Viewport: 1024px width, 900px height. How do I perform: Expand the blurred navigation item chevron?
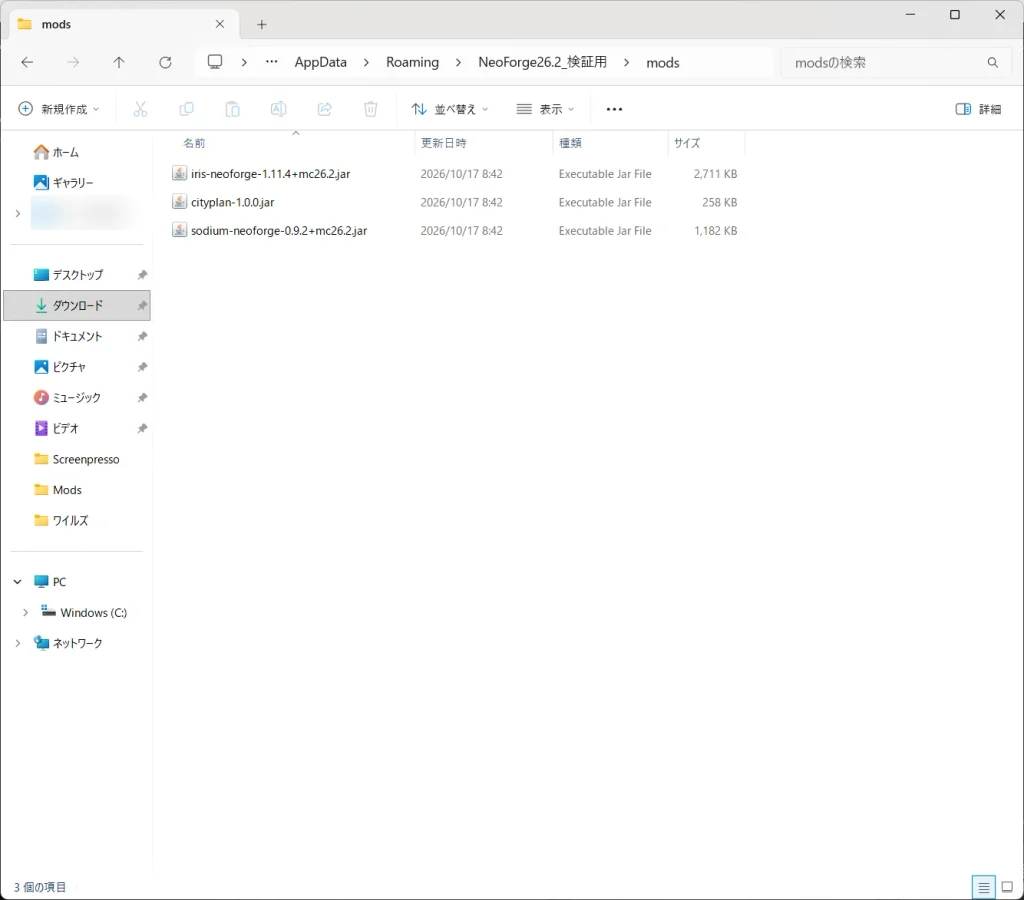point(18,214)
